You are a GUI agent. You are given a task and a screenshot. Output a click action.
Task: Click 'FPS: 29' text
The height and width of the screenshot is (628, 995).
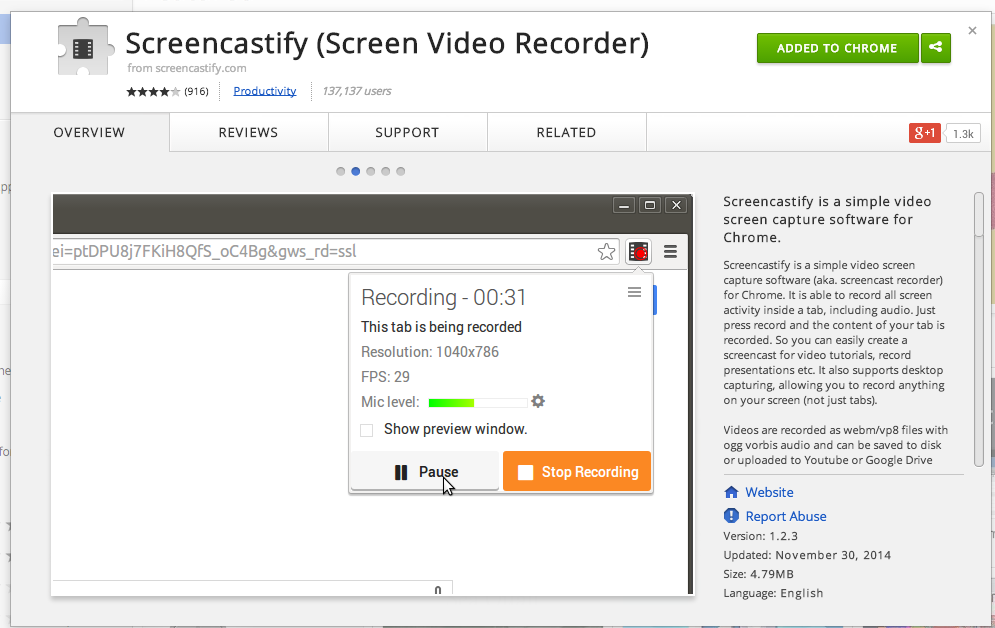pos(385,377)
